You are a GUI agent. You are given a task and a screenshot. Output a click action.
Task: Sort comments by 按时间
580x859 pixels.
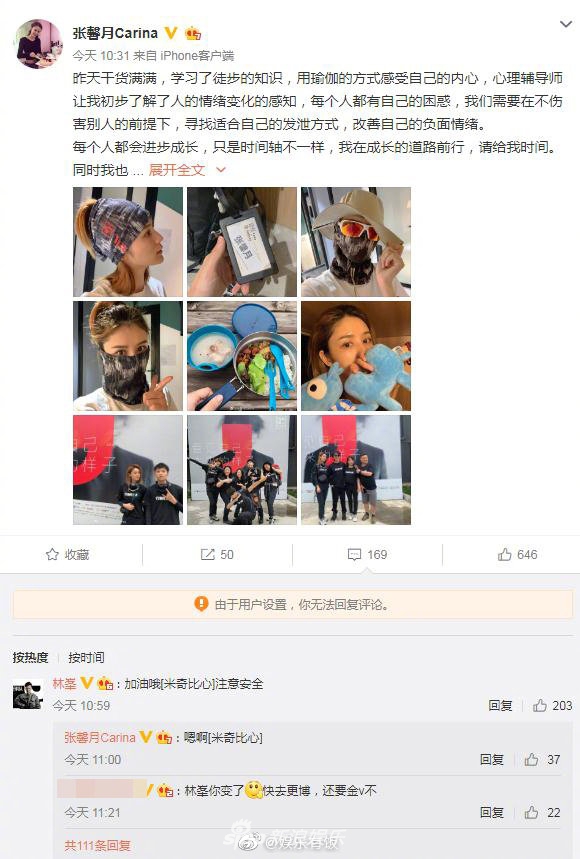coord(86,657)
